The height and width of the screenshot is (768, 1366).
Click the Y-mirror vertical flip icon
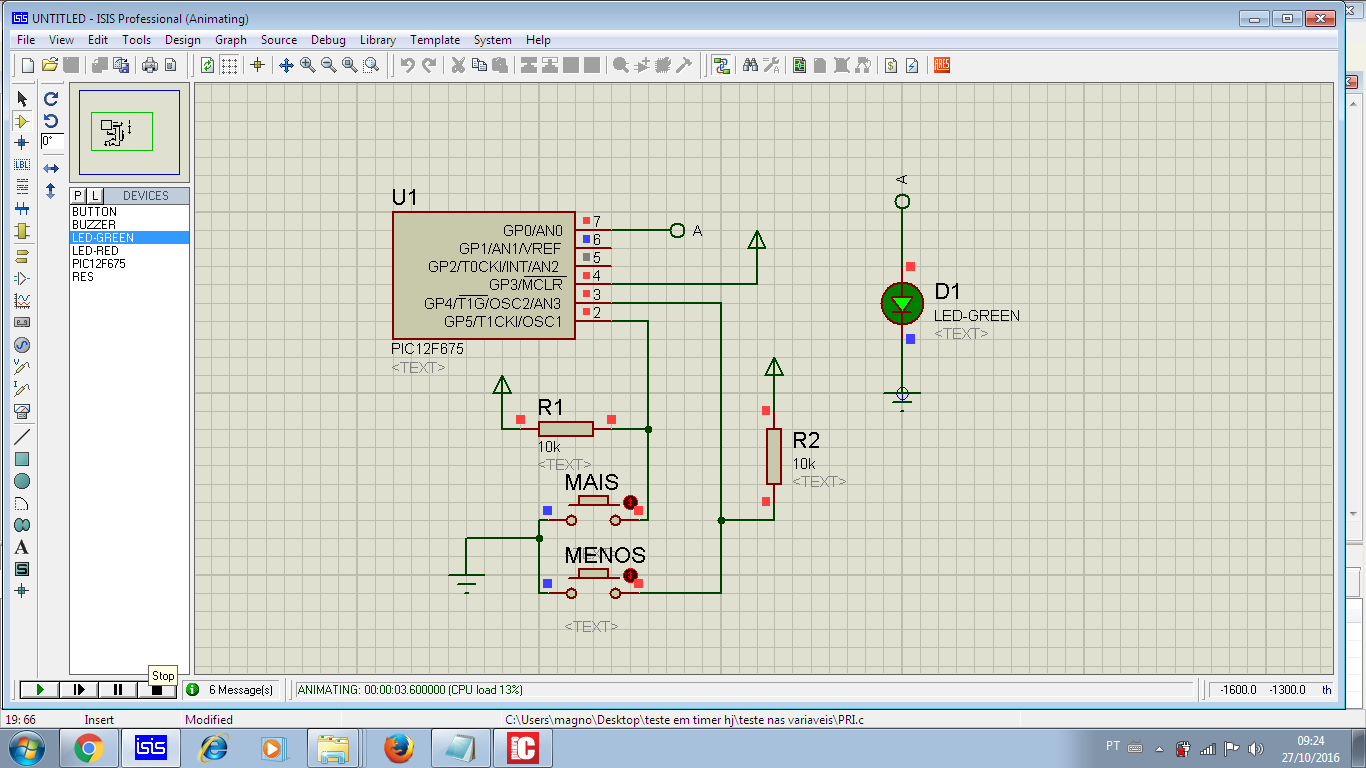pos(51,191)
